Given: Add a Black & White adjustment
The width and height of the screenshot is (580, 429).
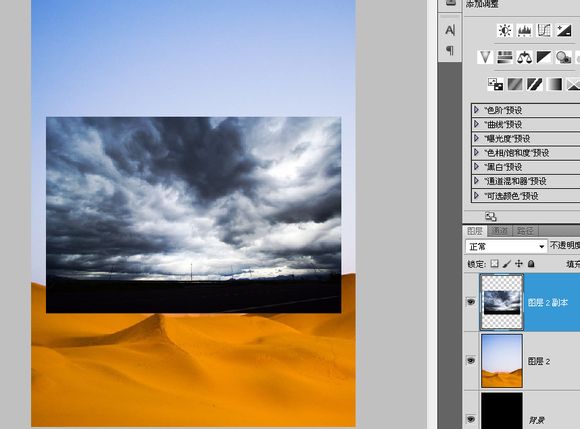Looking at the screenshot, I should point(544,57).
